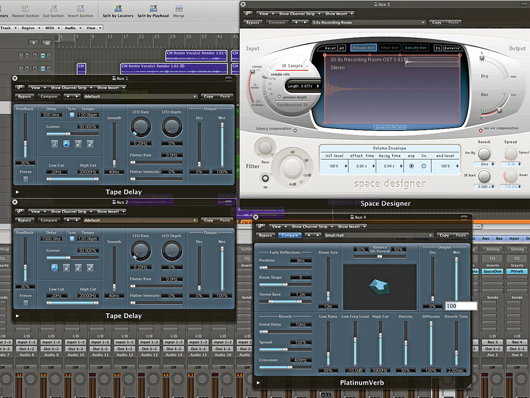Click Split by Locators toolbar icon
530x398 pixels.
(x=118, y=8)
